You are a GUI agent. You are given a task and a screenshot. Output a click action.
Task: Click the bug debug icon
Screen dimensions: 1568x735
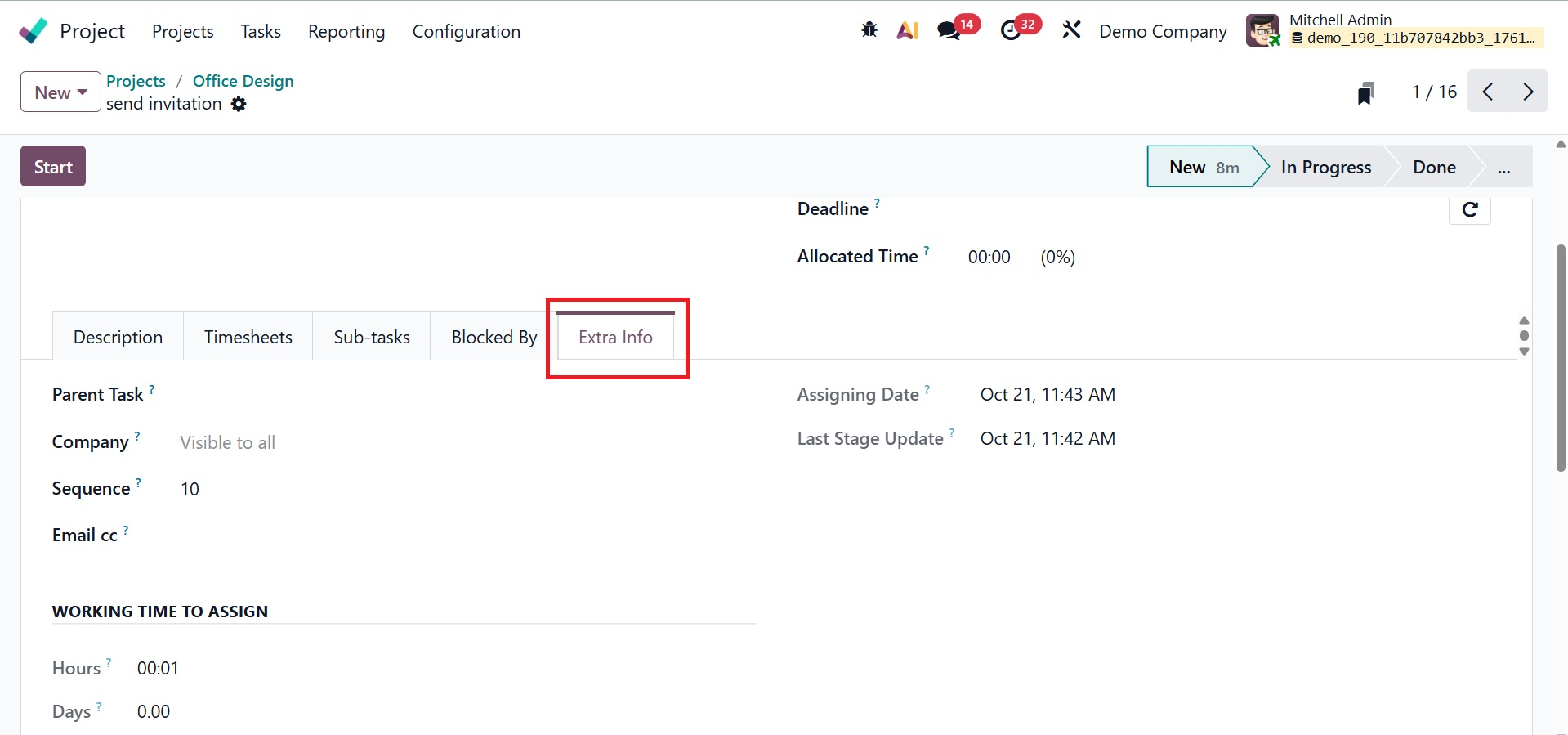(x=869, y=31)
